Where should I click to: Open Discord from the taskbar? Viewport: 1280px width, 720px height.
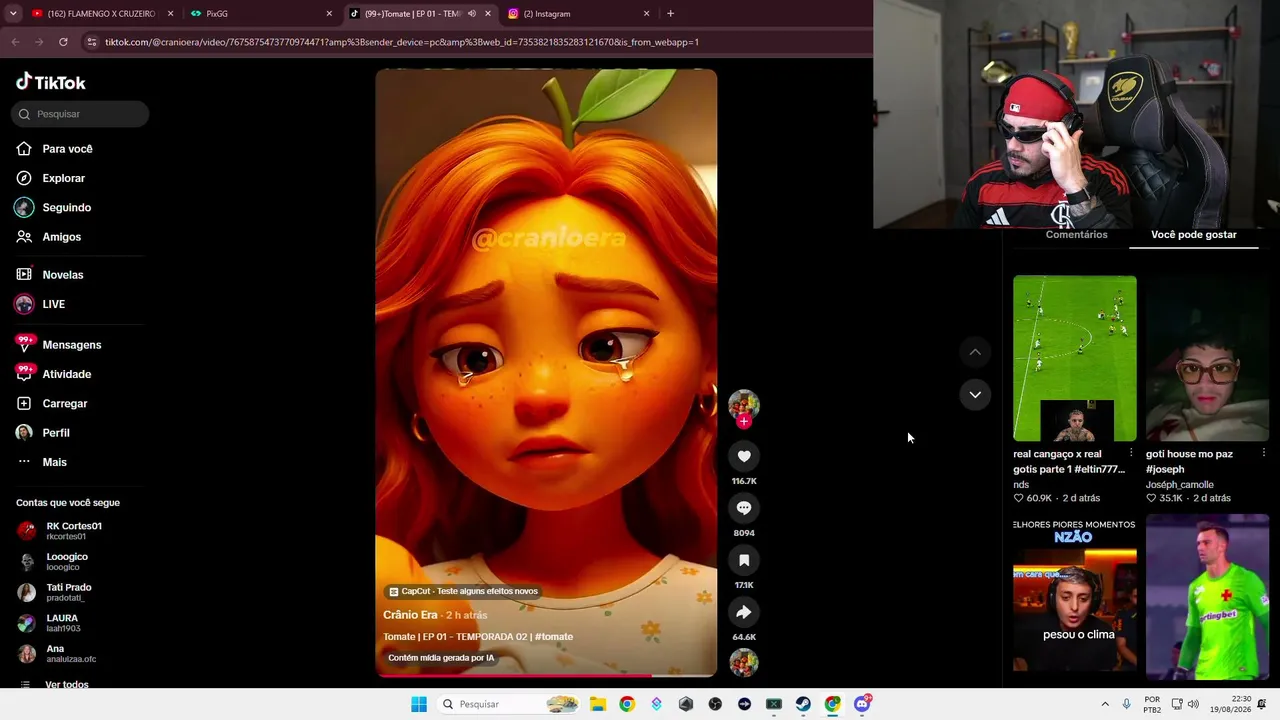[862, 704]
